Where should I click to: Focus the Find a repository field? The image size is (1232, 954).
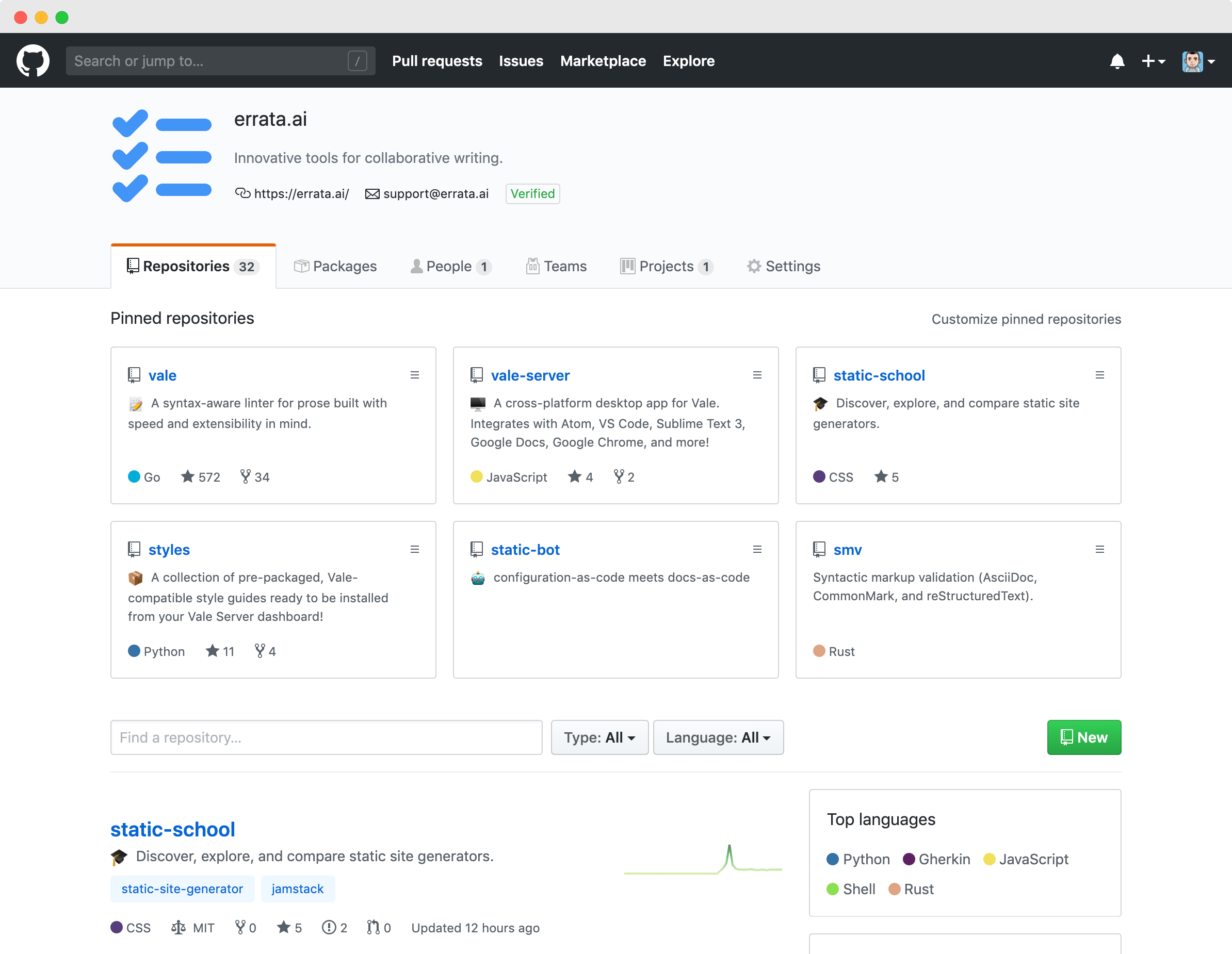click(326, 737)
